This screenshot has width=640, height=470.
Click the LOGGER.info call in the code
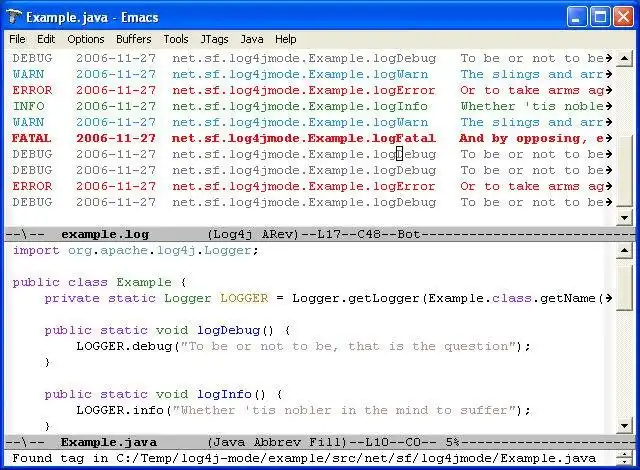[120, 410]
